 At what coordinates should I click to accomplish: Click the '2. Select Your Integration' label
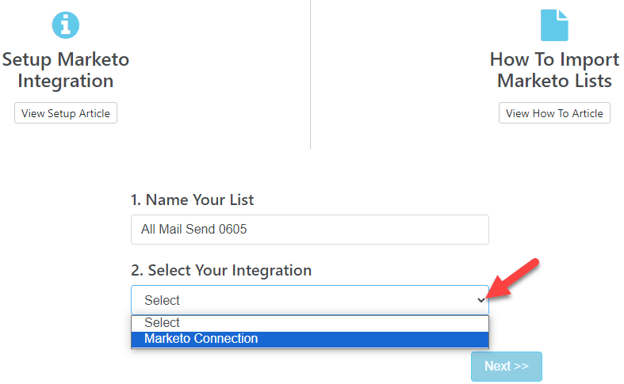tap(221, 271)
